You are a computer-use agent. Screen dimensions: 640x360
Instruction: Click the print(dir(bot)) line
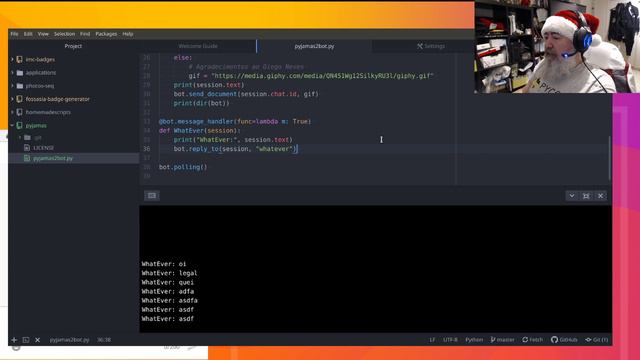click(x=202, y=103)
